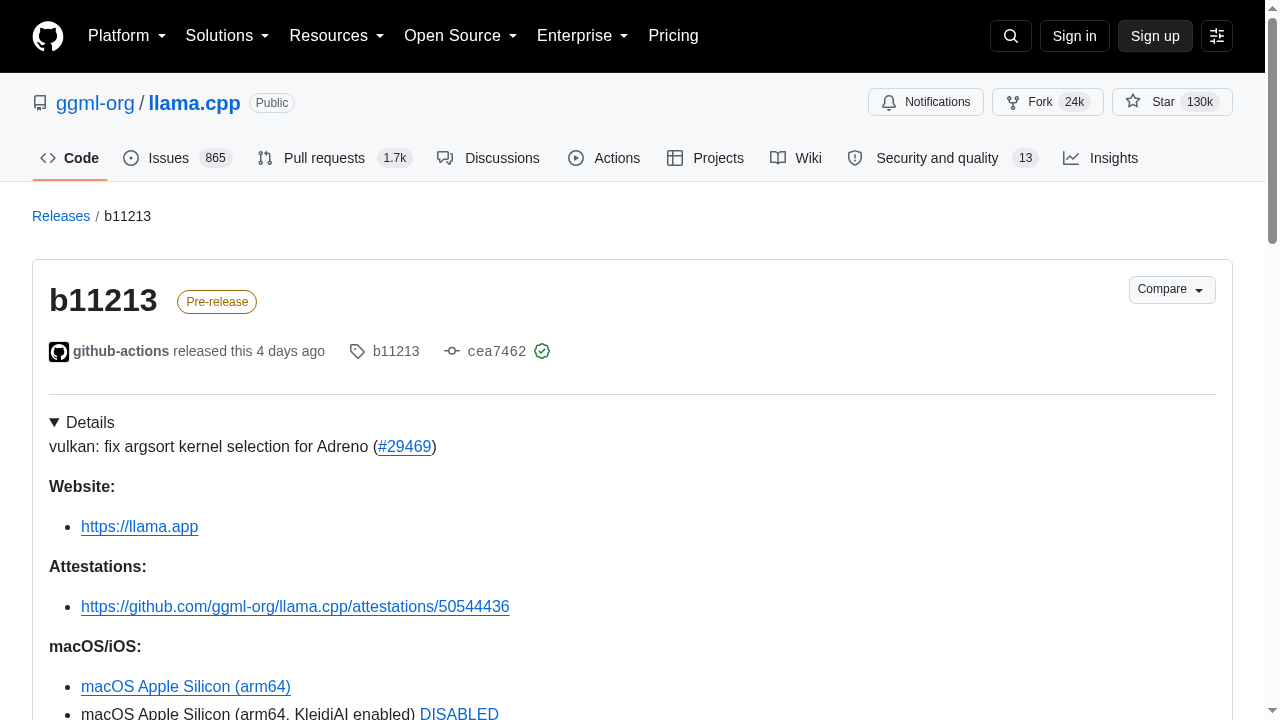Click the cea7462 commit hash
This screenshot has width=1280, height=720.
(497, 351)
